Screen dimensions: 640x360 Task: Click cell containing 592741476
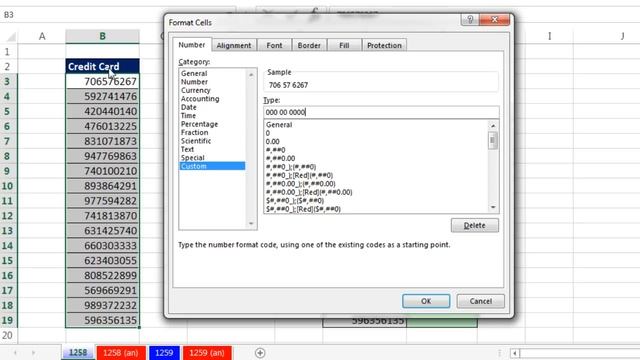102,96
